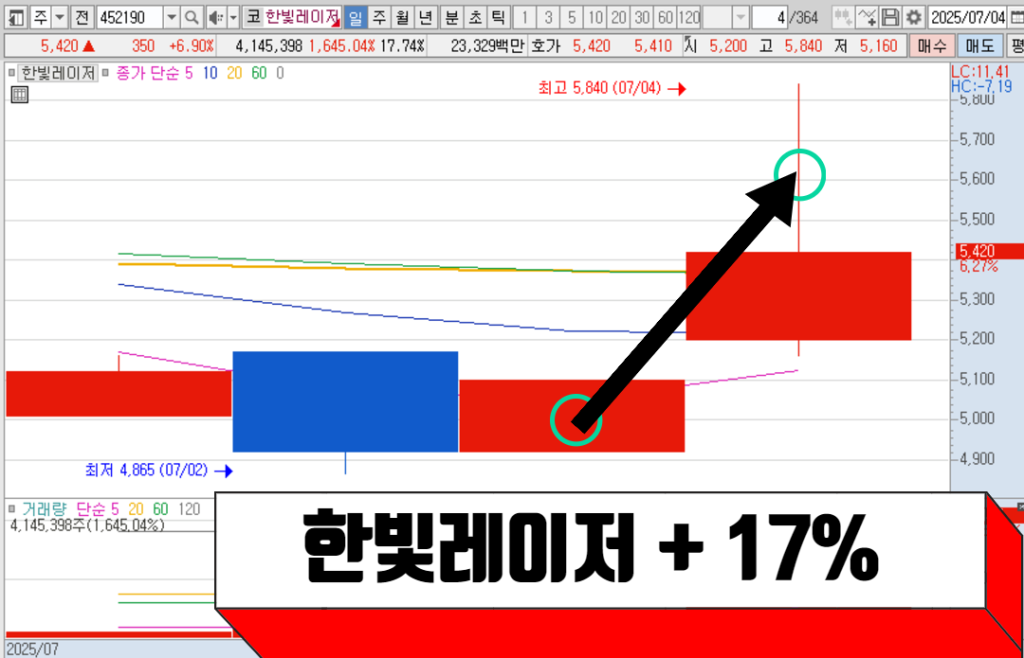1024x658 pixels.
Task: Click the candle count field showing 4
Action: pos(770,17)
